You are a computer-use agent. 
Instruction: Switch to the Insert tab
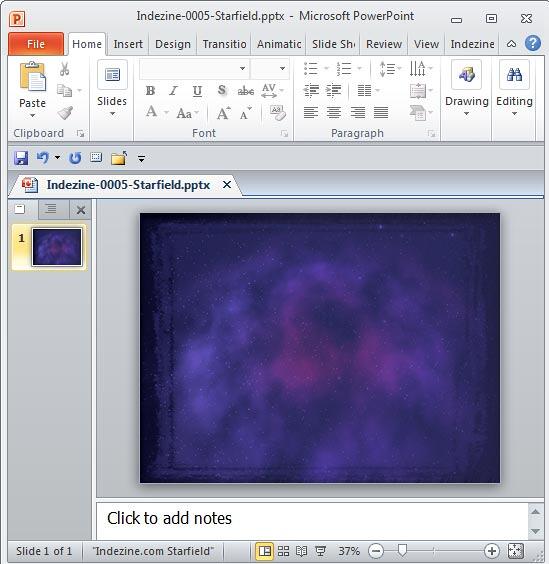(128, 44)
